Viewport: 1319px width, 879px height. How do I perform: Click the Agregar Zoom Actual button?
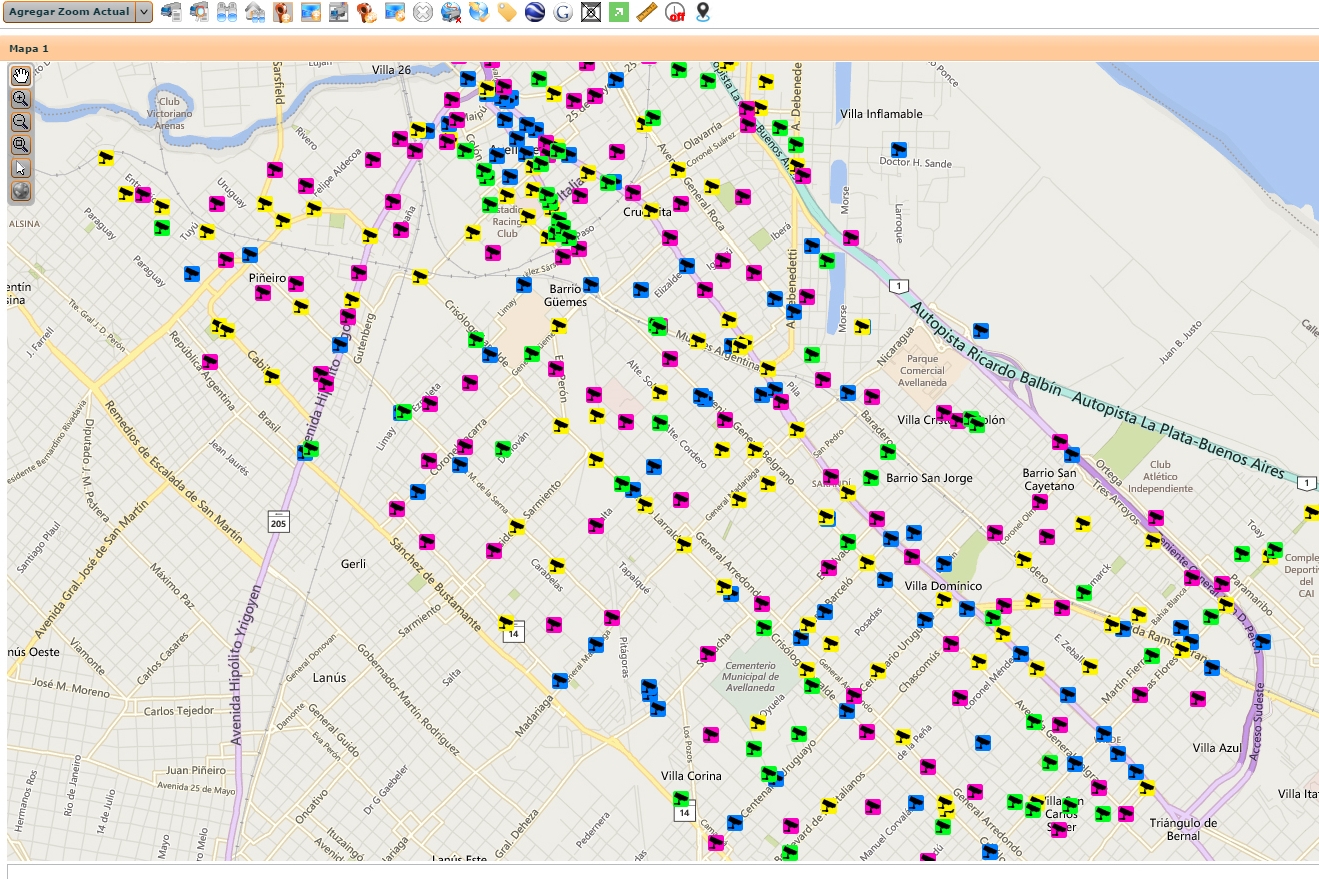coord(69,12)
